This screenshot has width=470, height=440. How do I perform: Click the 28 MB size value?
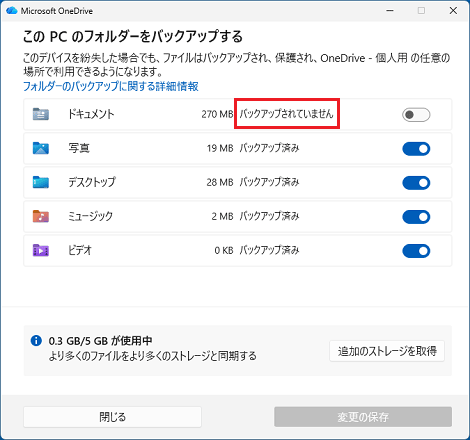click(x=220, y=182)
